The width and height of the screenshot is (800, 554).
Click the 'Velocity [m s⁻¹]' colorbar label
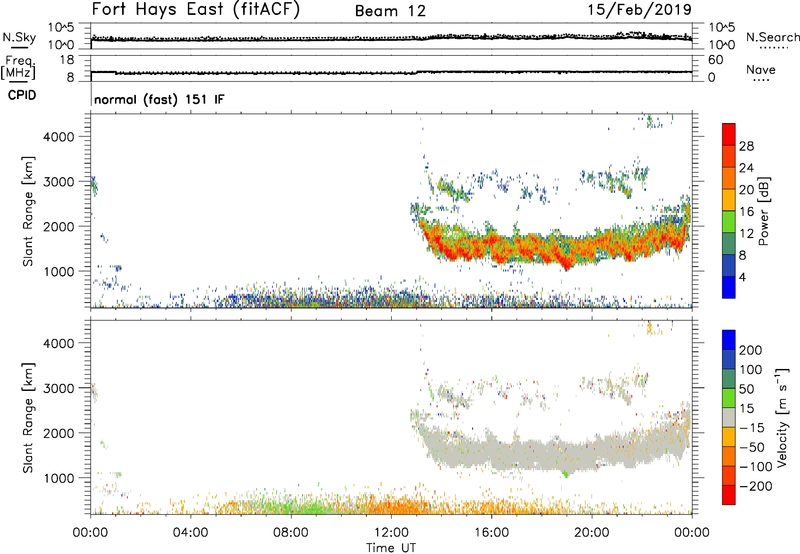pos(782,417)
